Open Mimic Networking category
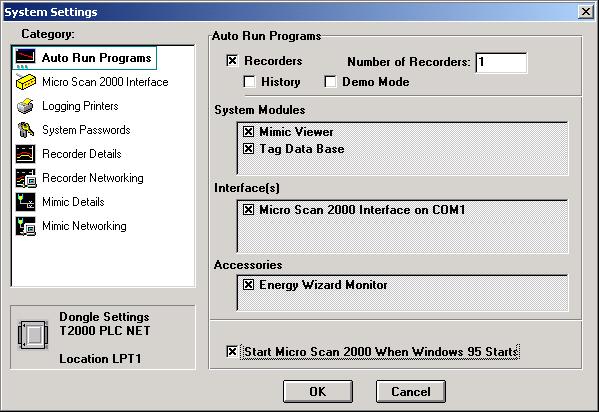The image size is (599, 412). [x=84, y=226]
